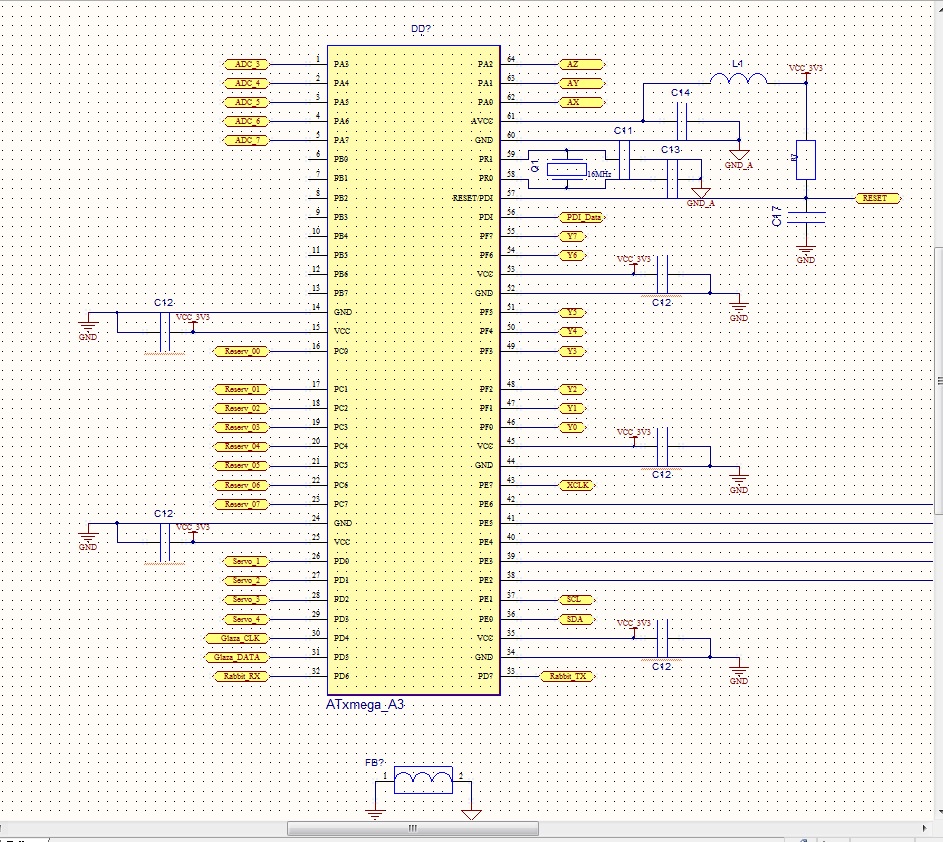Pick the C11 capacitor near the crystal

[624, 159]
